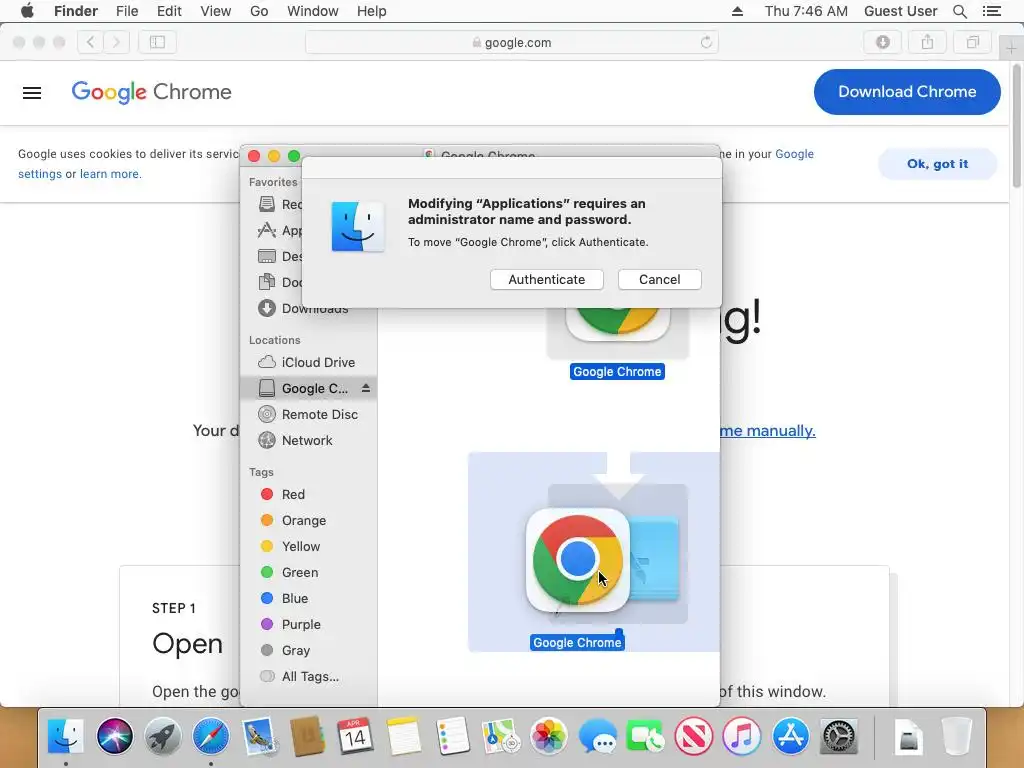Select the Gray tag

(x=308, y=651)
